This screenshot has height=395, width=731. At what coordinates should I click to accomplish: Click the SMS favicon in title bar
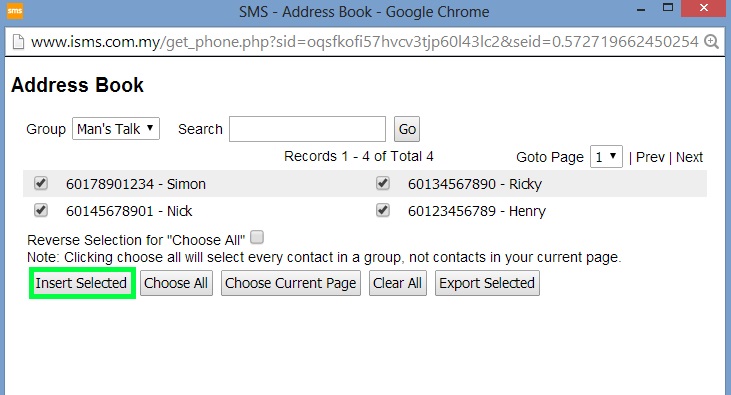(x=14, y=11)
